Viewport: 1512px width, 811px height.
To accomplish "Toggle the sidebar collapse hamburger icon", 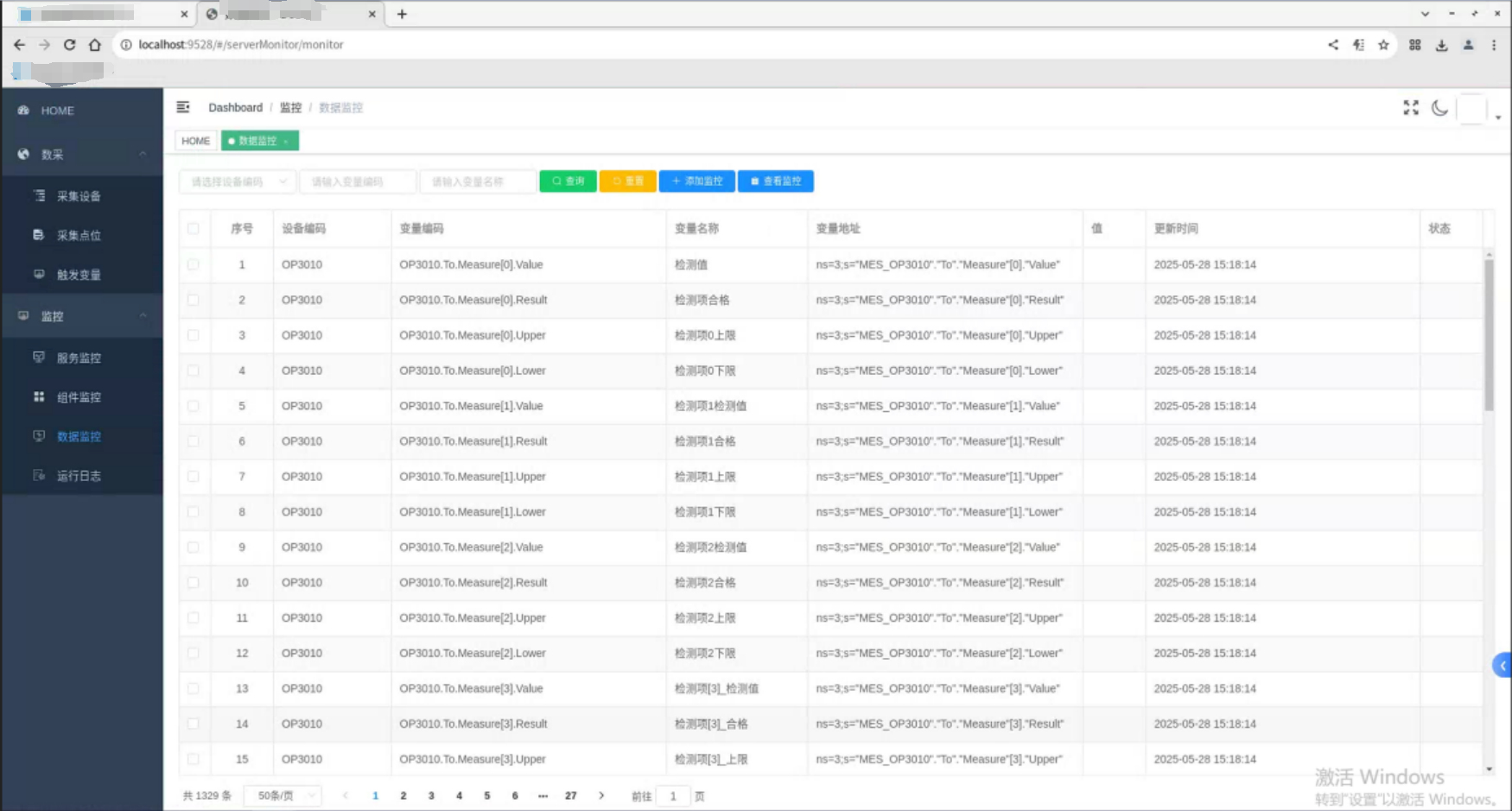I will [183, 107].
